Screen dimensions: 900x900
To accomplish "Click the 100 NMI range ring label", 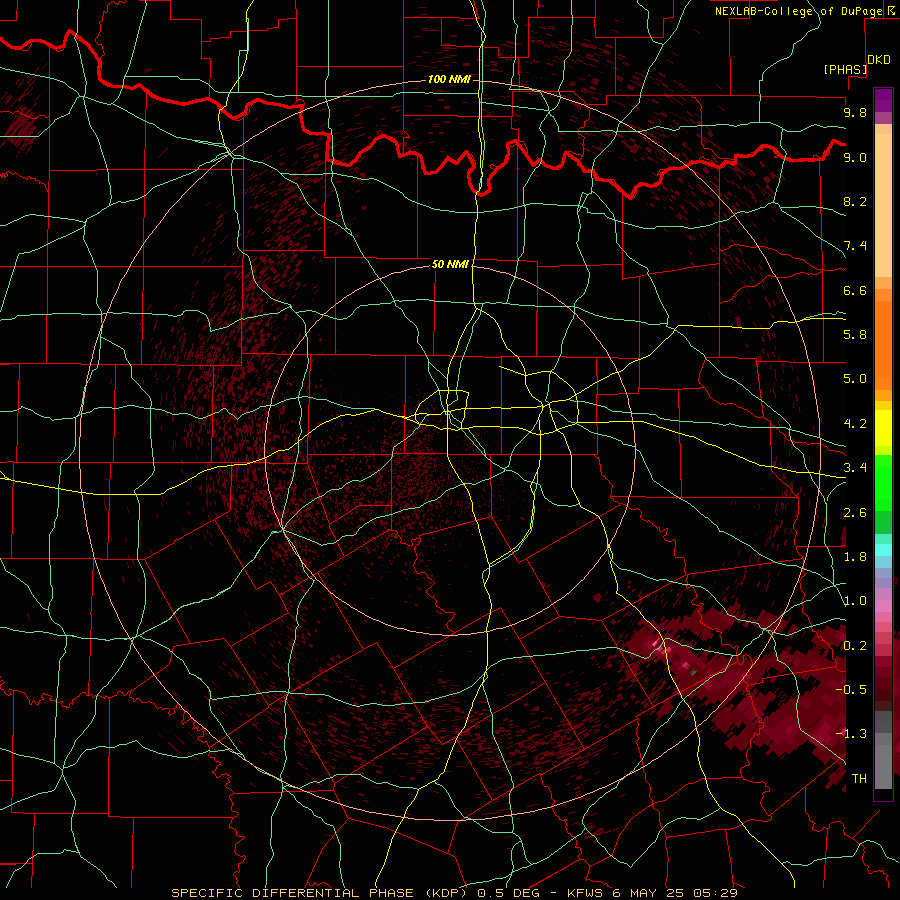I will (x=449, y=79).
